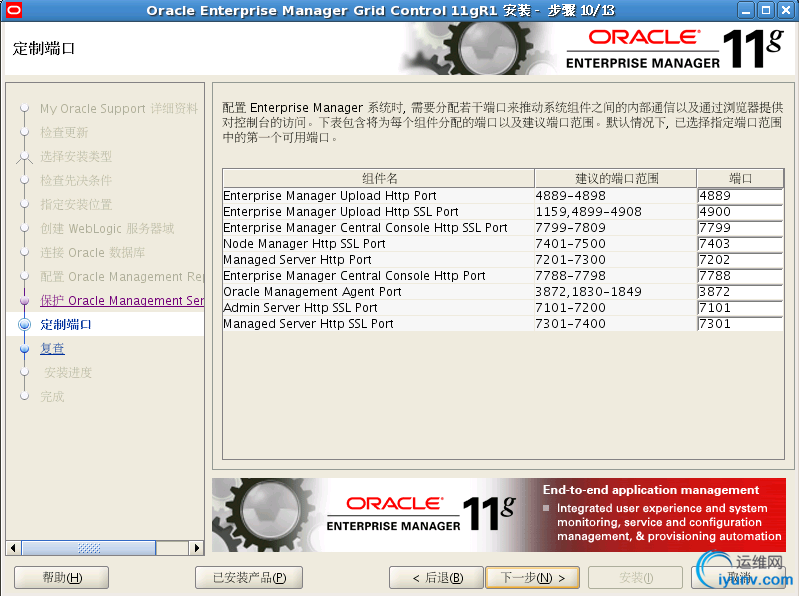Click 完成 step in sidebar
The image size is (799, 596).
pyautogui.click(x=52, y=396)
